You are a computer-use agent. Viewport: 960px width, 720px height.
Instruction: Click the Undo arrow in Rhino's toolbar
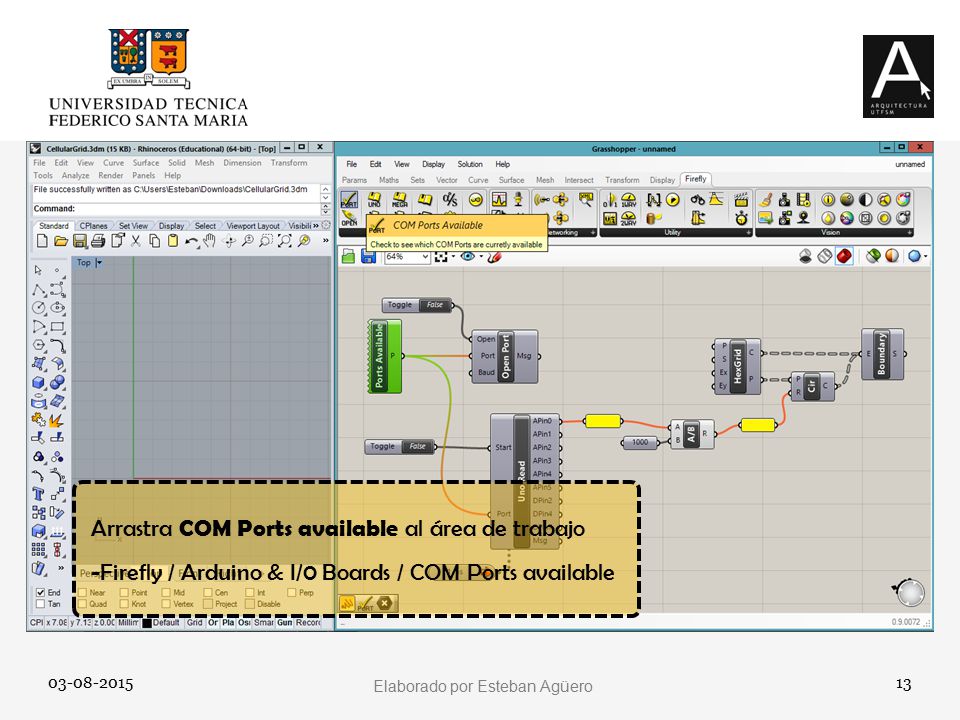pyautogui.click(x=191, y=242)
